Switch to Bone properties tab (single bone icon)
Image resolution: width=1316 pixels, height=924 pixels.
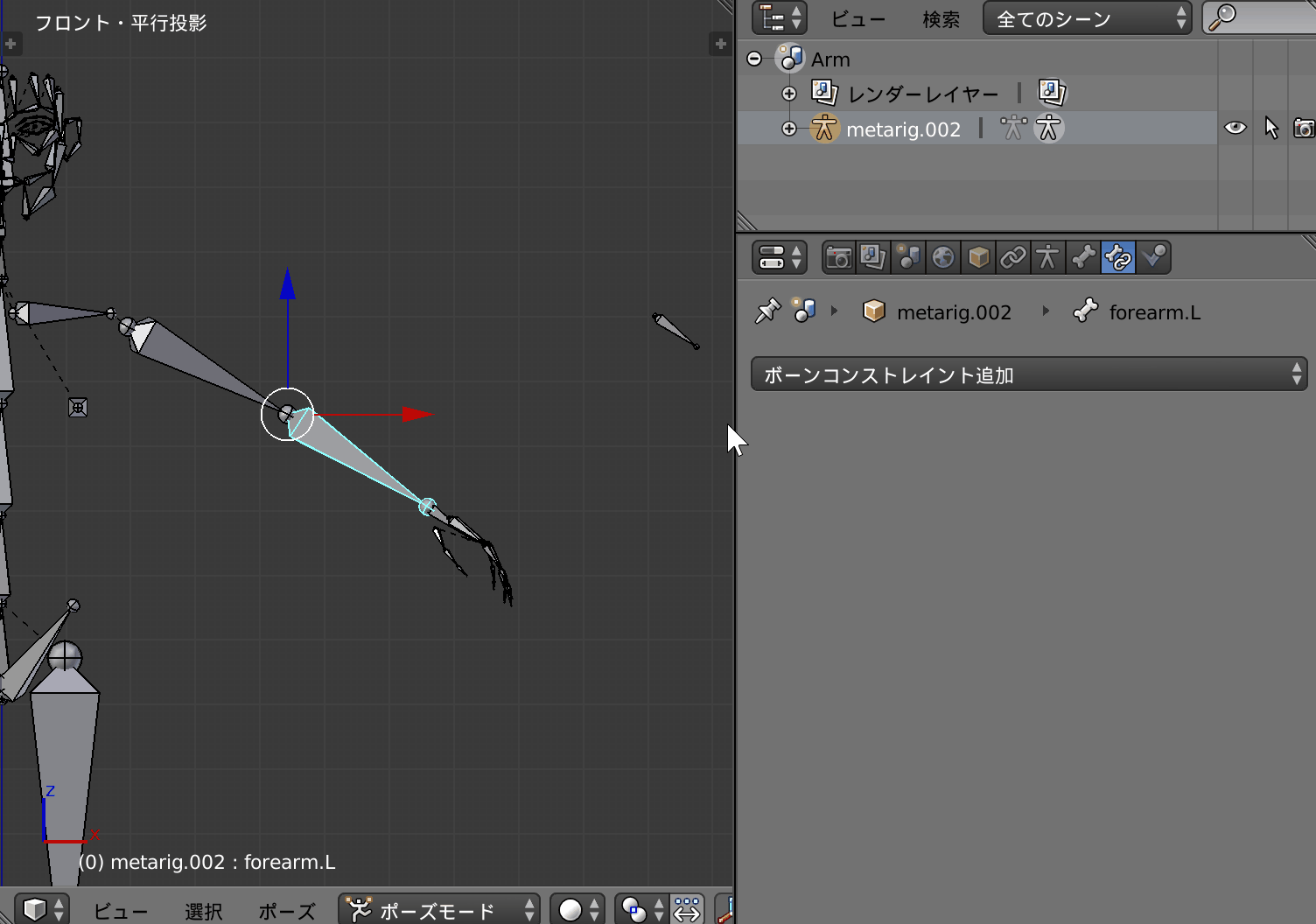1083,257
